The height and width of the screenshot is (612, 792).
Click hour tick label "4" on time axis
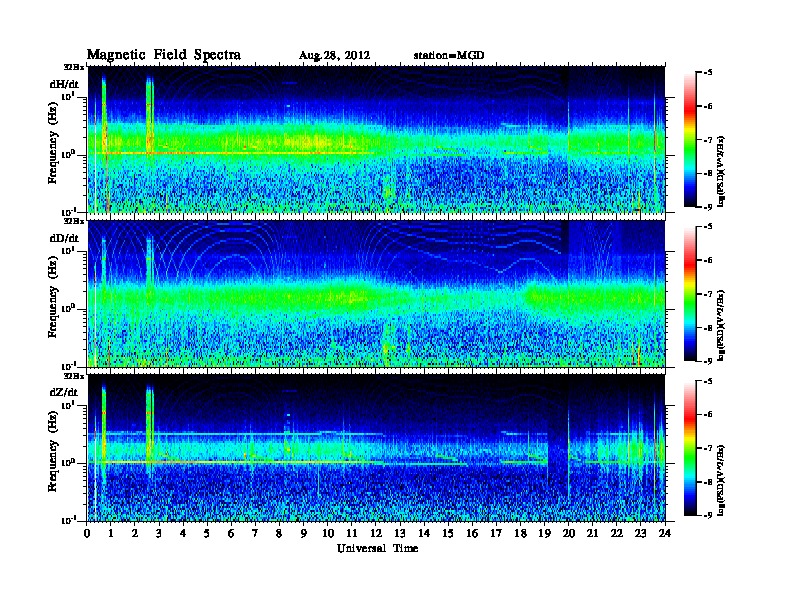[x=183, y=533]
